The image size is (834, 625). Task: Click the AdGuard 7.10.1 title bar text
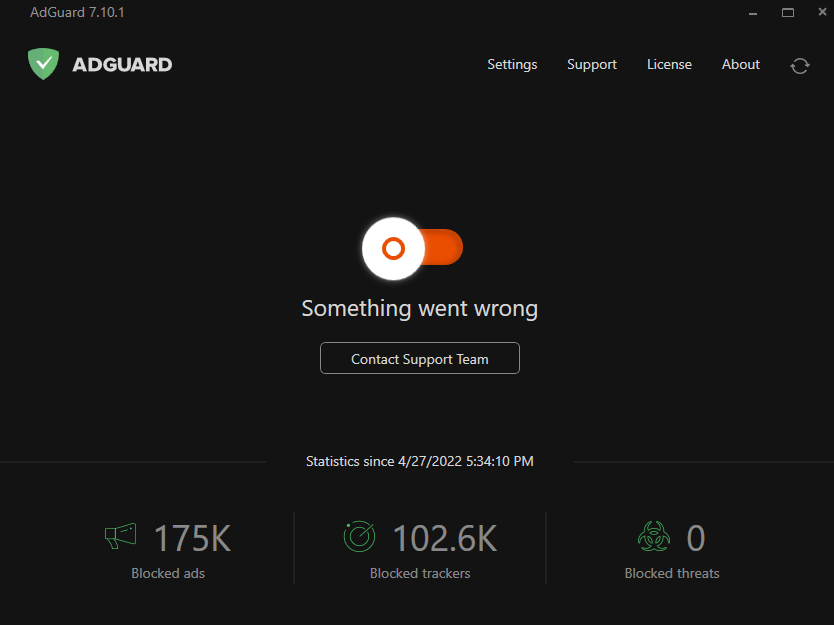tap(77, 13)
